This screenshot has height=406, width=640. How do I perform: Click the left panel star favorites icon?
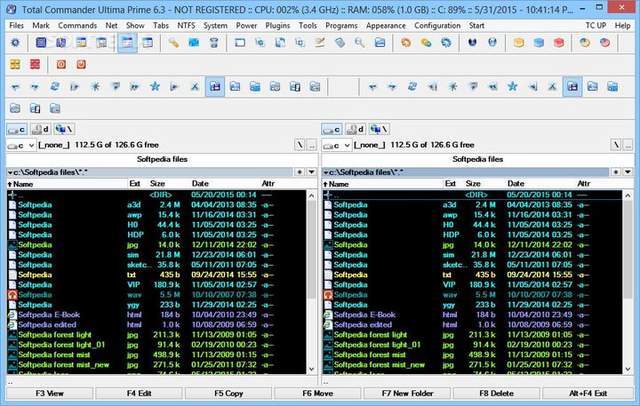[x=155, y=87]
